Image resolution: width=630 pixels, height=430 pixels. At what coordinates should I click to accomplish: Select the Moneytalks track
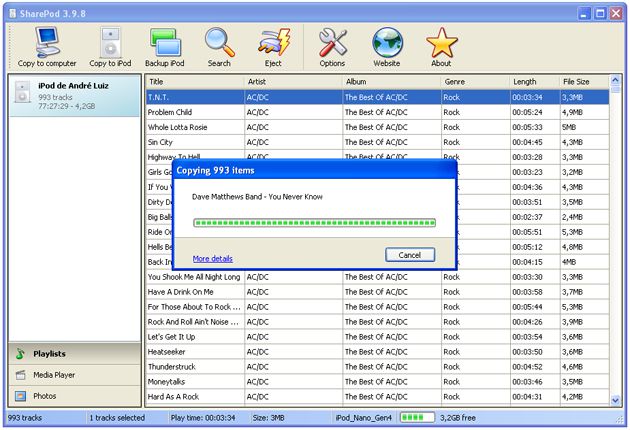(x=377, y=382)
